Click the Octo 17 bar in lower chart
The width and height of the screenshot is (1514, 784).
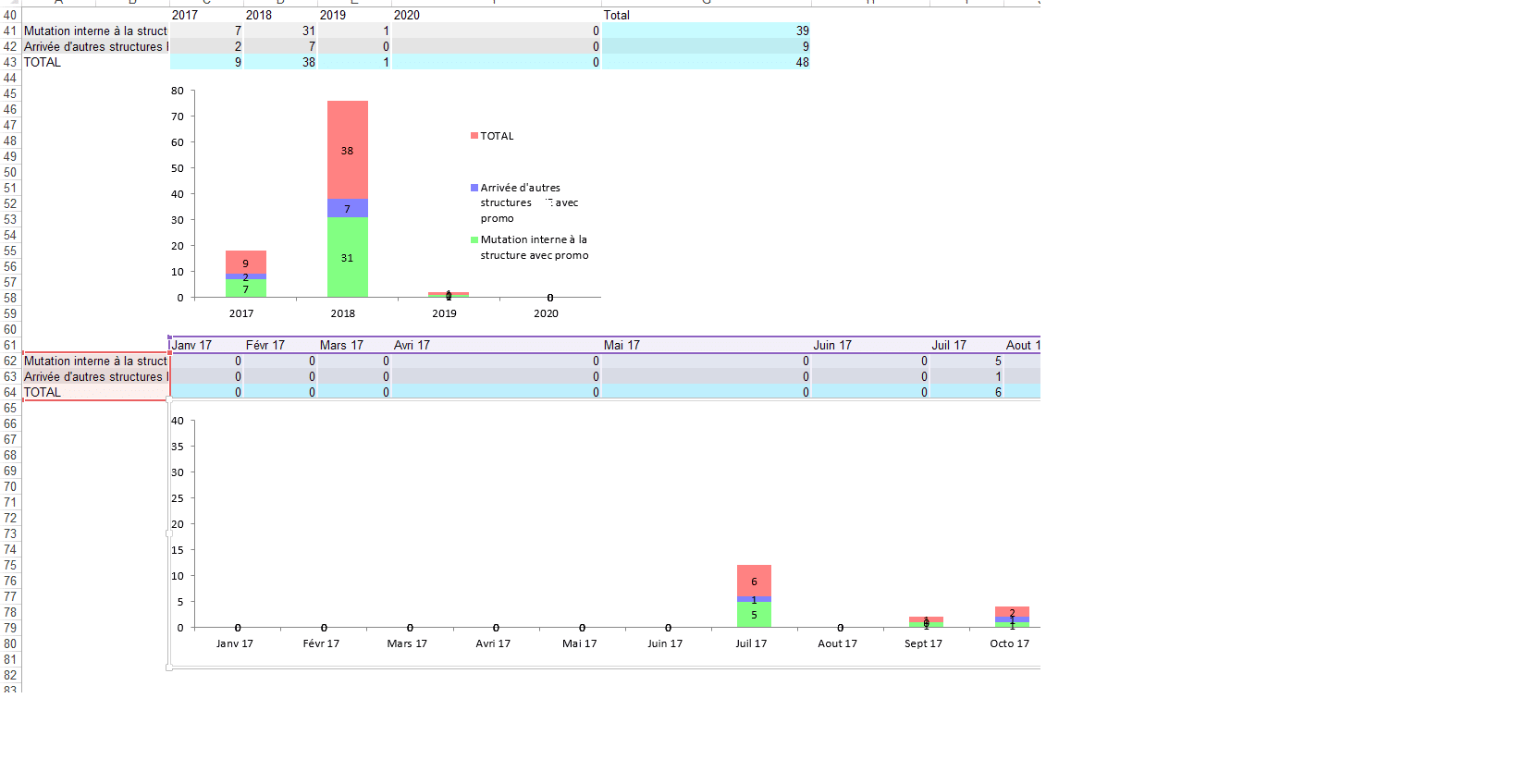pos(1012,614)
